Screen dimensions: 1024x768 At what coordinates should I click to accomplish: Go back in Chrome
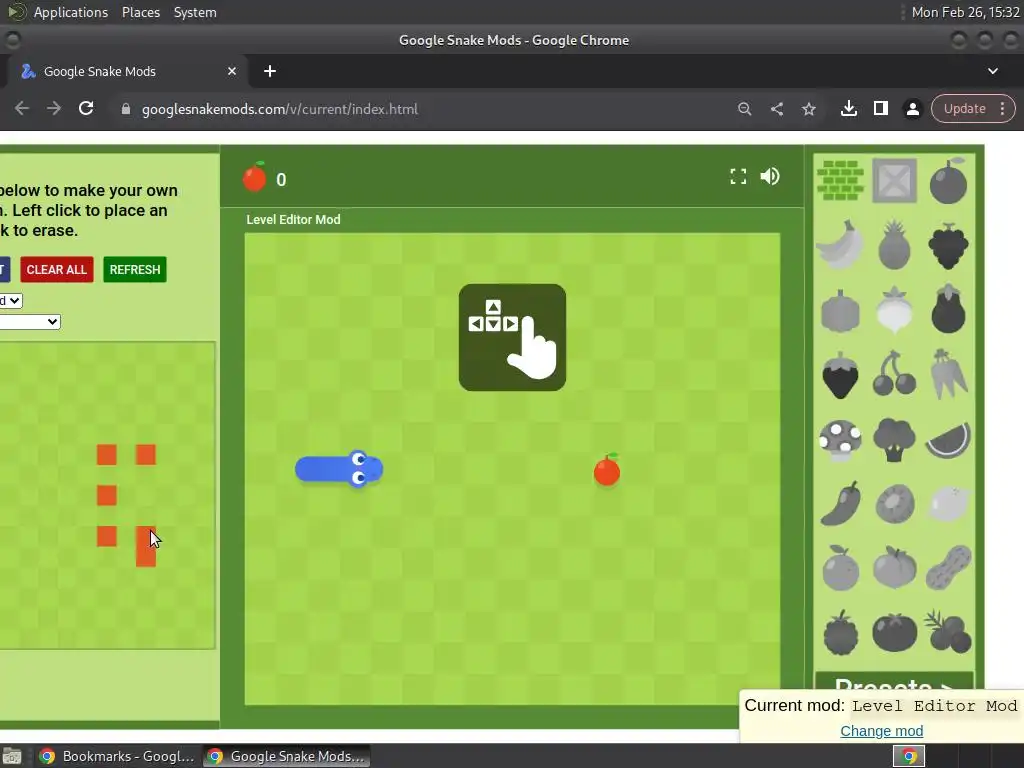click(22, 108)
